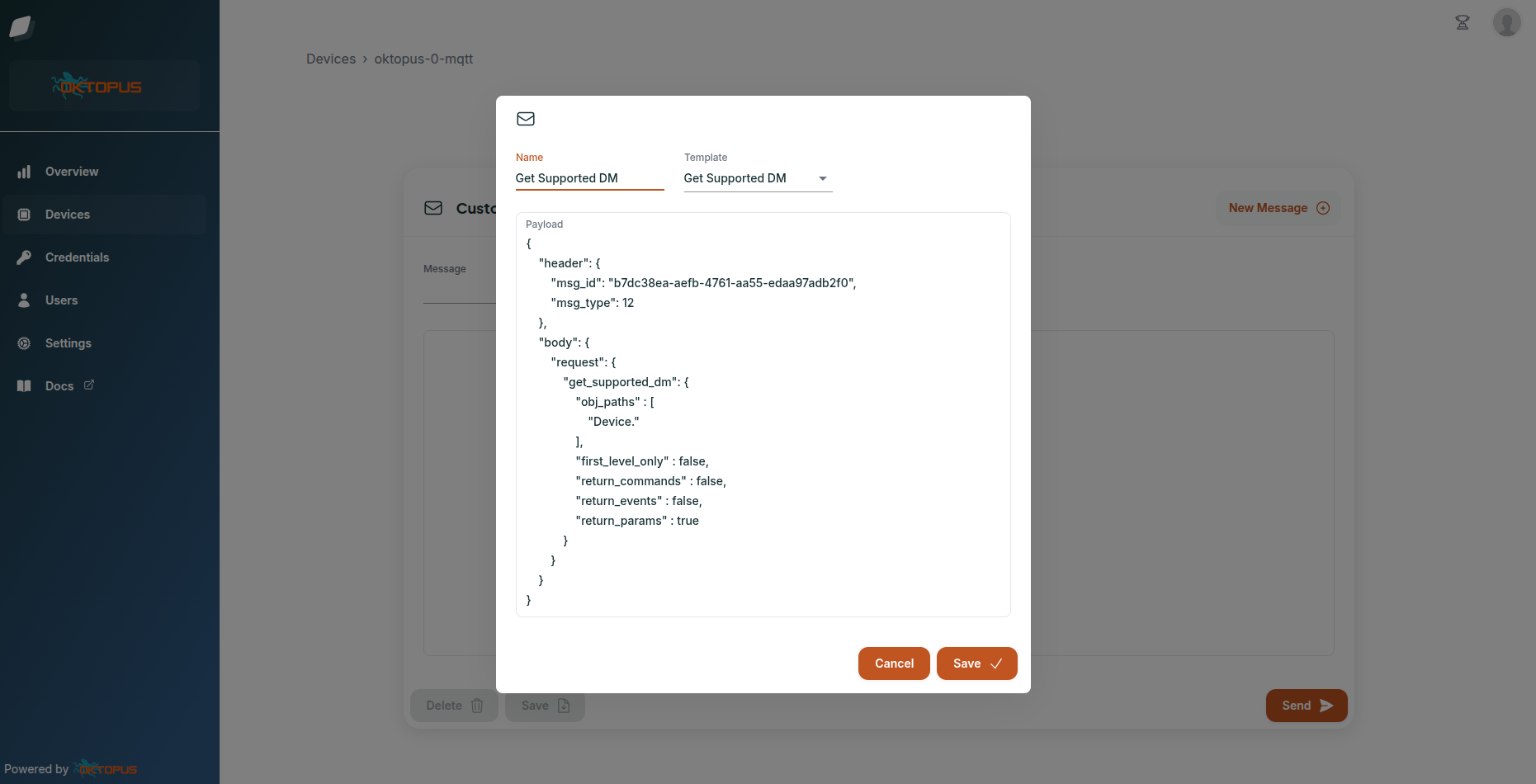Click the top-left app logo icon
The image size is (1536, 784).
(x=21, y=27)
